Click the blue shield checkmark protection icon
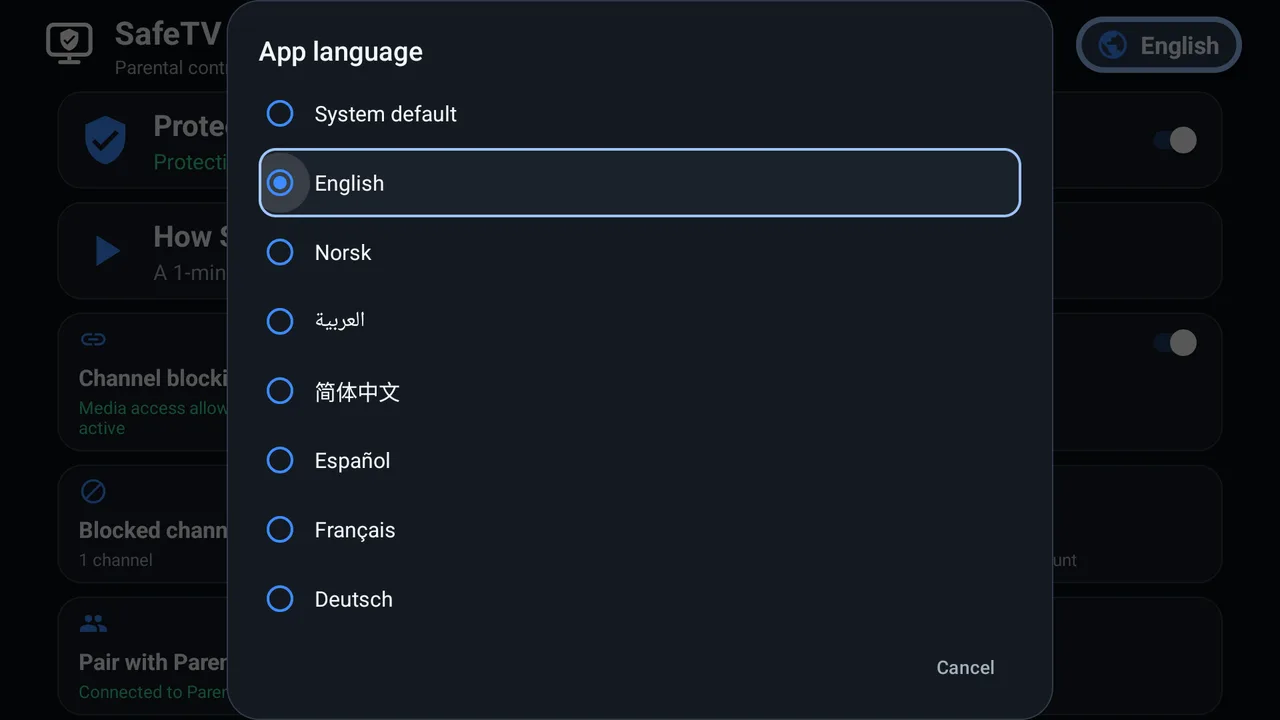This screenshot has height=720, width=1280. coord(105,140)
